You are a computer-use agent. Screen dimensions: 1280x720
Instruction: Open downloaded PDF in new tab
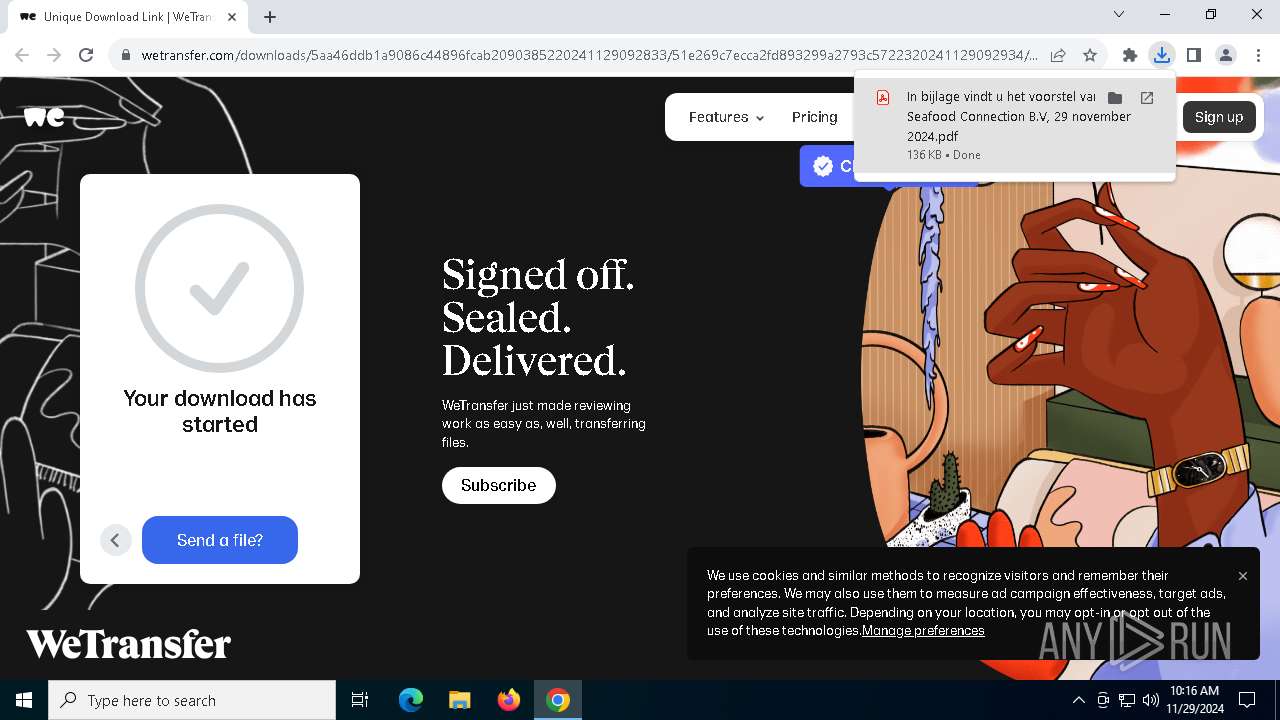point(1147,98)
